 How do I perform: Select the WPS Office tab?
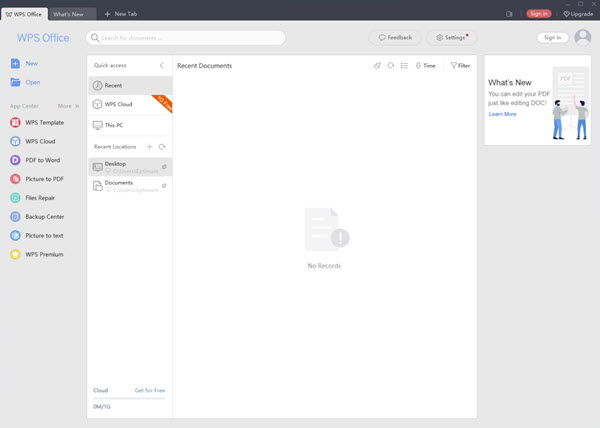24,14
